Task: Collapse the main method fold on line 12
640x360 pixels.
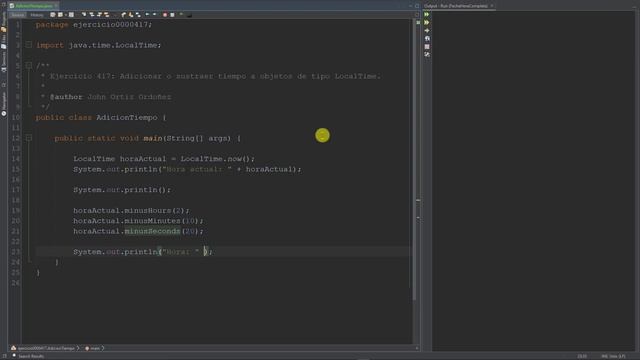Action: coord(29,138)
